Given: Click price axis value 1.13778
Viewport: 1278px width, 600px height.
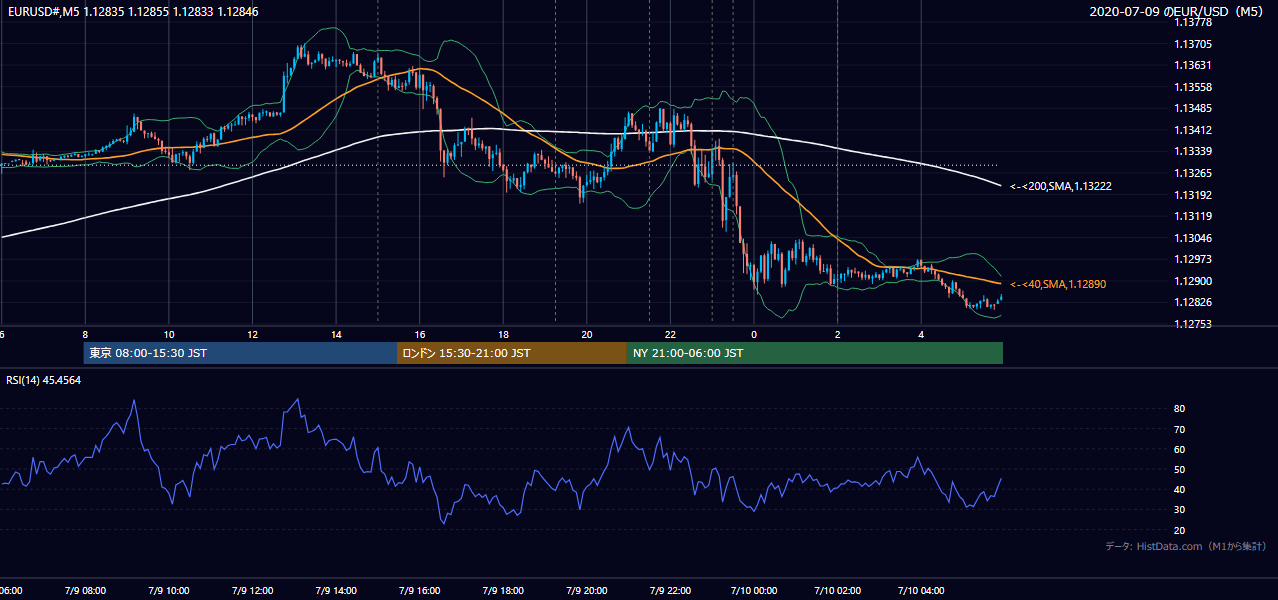Looking at the screenshot, I should coord(1193,22).
